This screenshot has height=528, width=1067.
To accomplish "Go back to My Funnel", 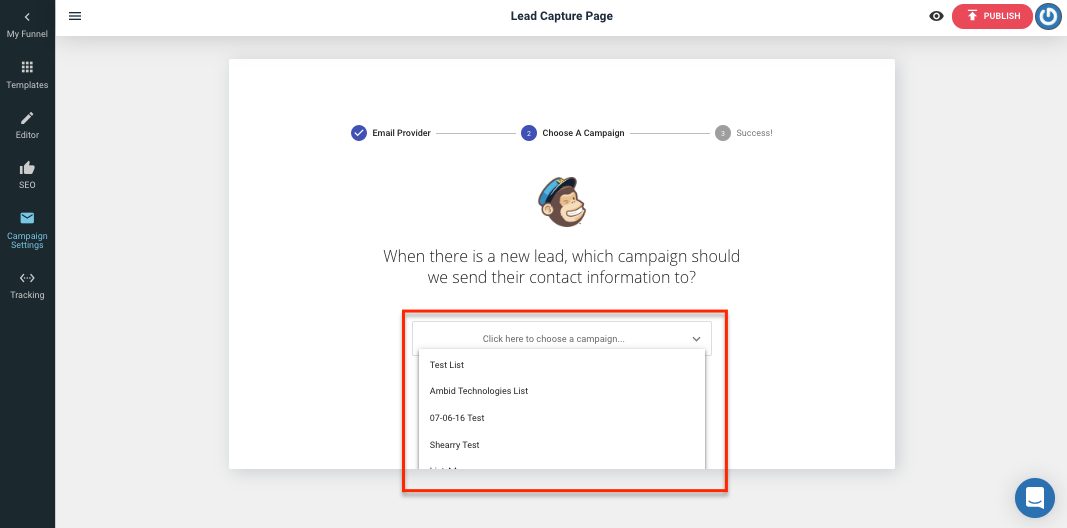I will (27, 25).
